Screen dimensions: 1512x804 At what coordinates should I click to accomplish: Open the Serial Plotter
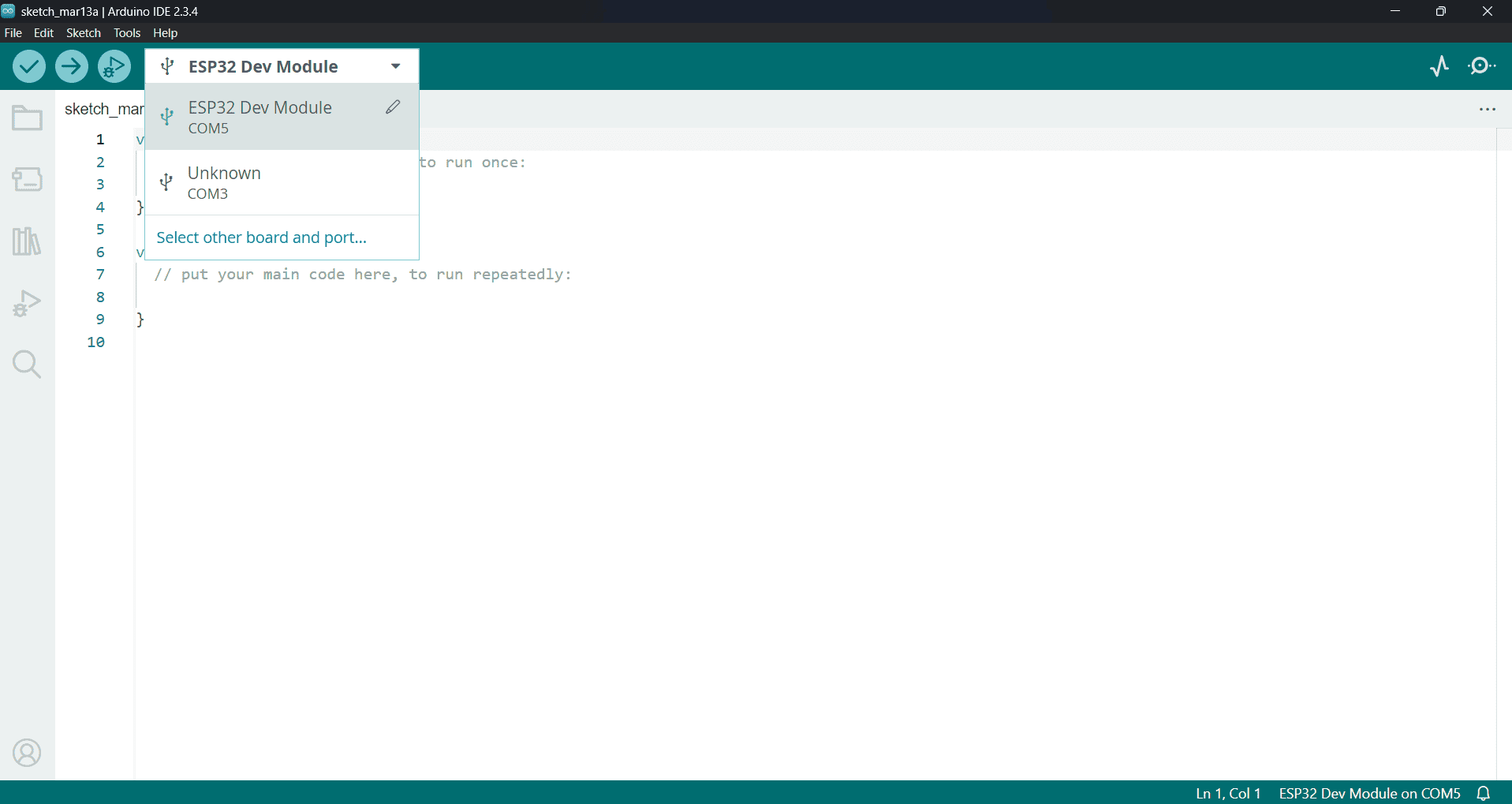coord(1439,66)
